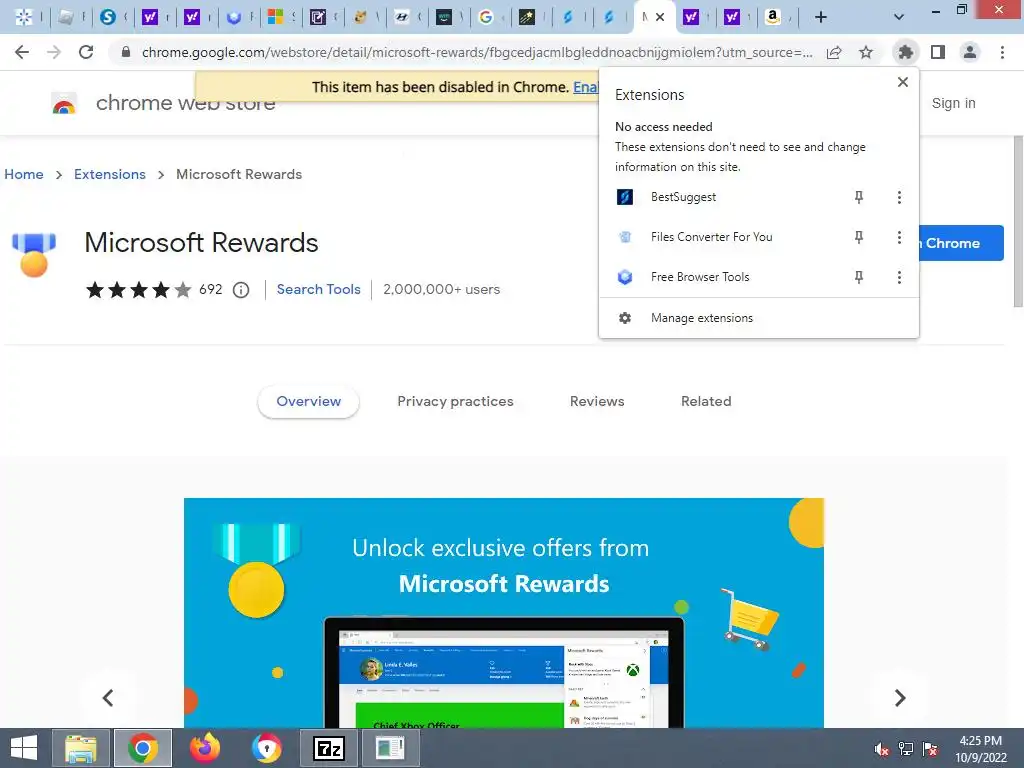1024x768 pixels.
Task: Open the tab search dropdown arrow
Action: (899, 18)
